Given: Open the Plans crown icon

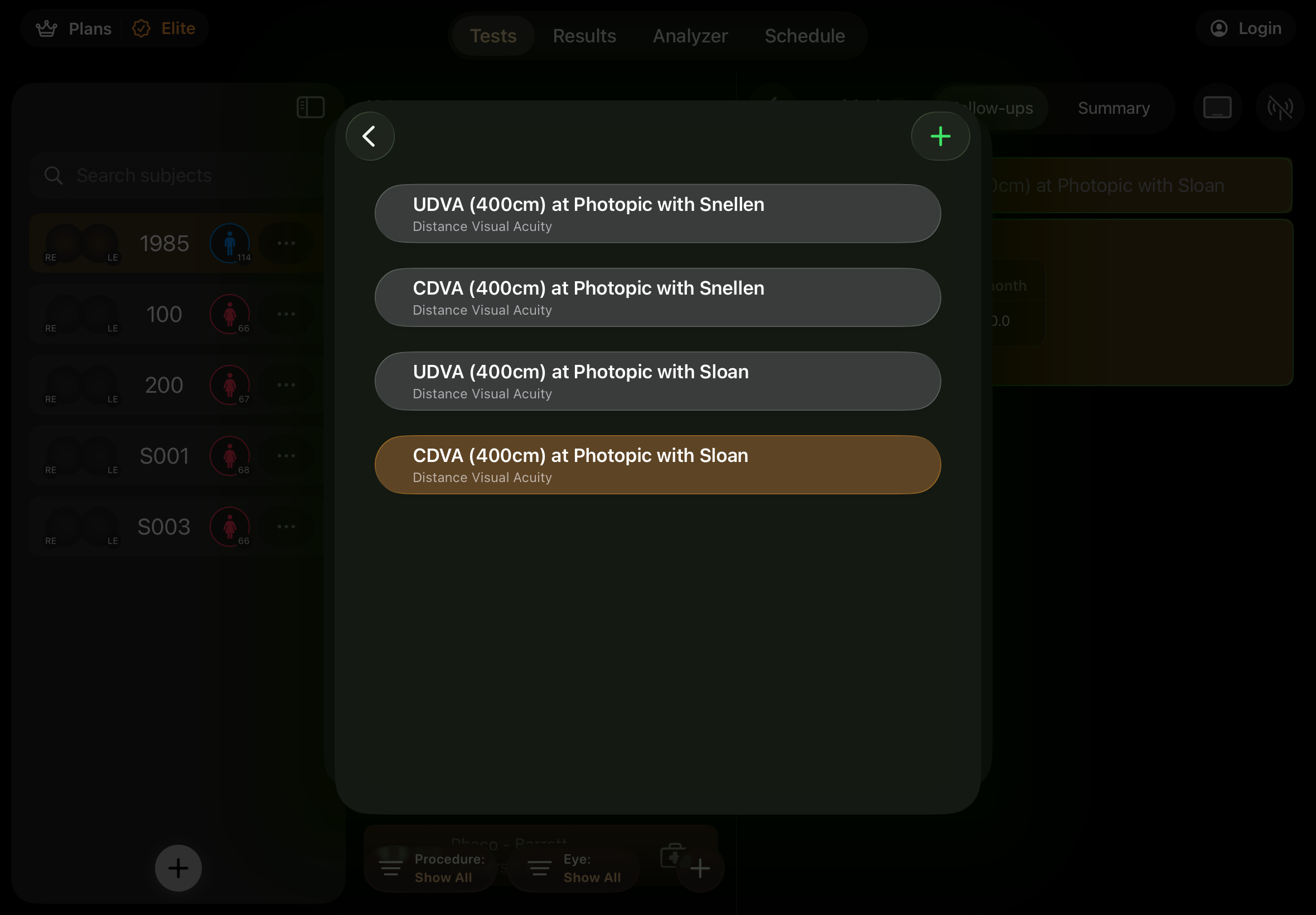Looking at the screenshot, I should coord(46,28).
